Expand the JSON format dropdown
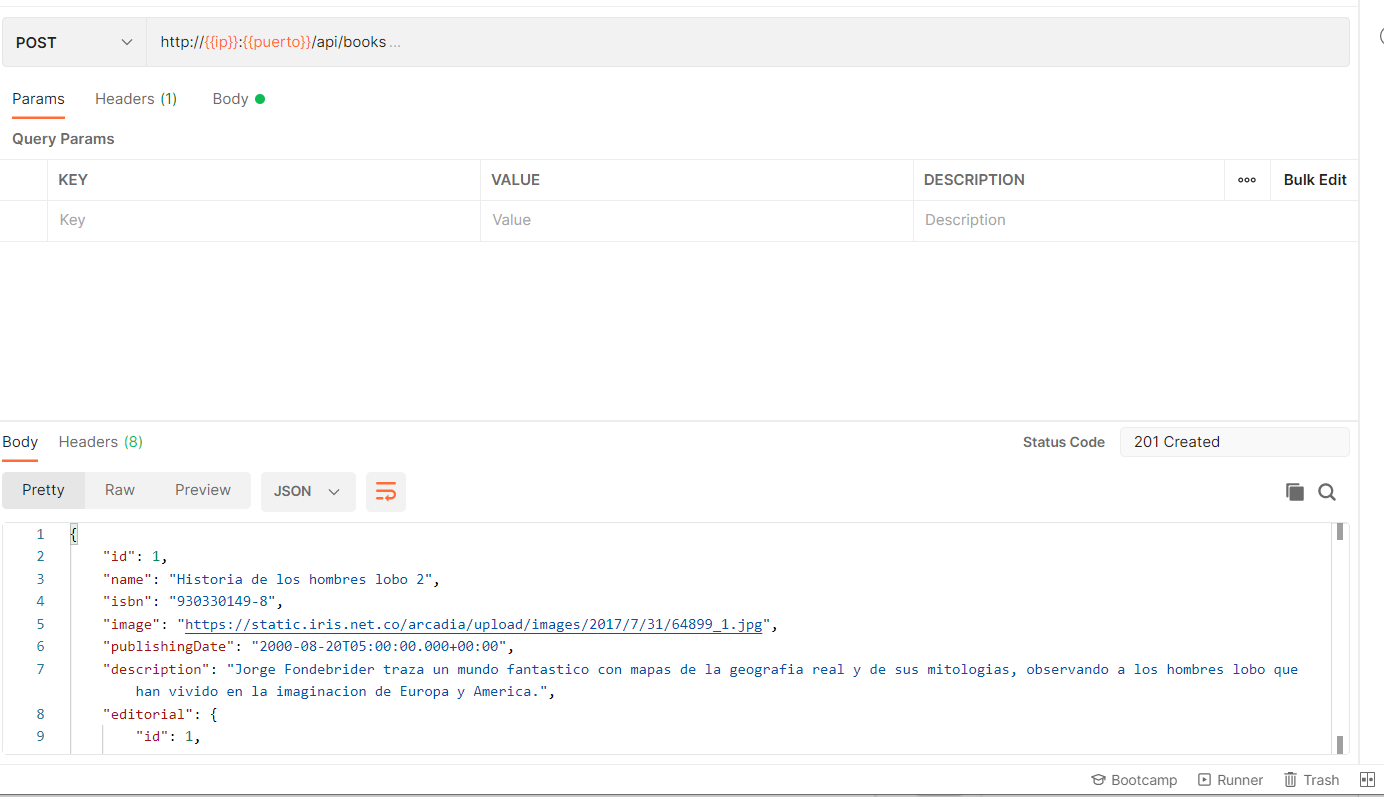The width and height of the screenshot is (1384, 797). pos(307,491)
